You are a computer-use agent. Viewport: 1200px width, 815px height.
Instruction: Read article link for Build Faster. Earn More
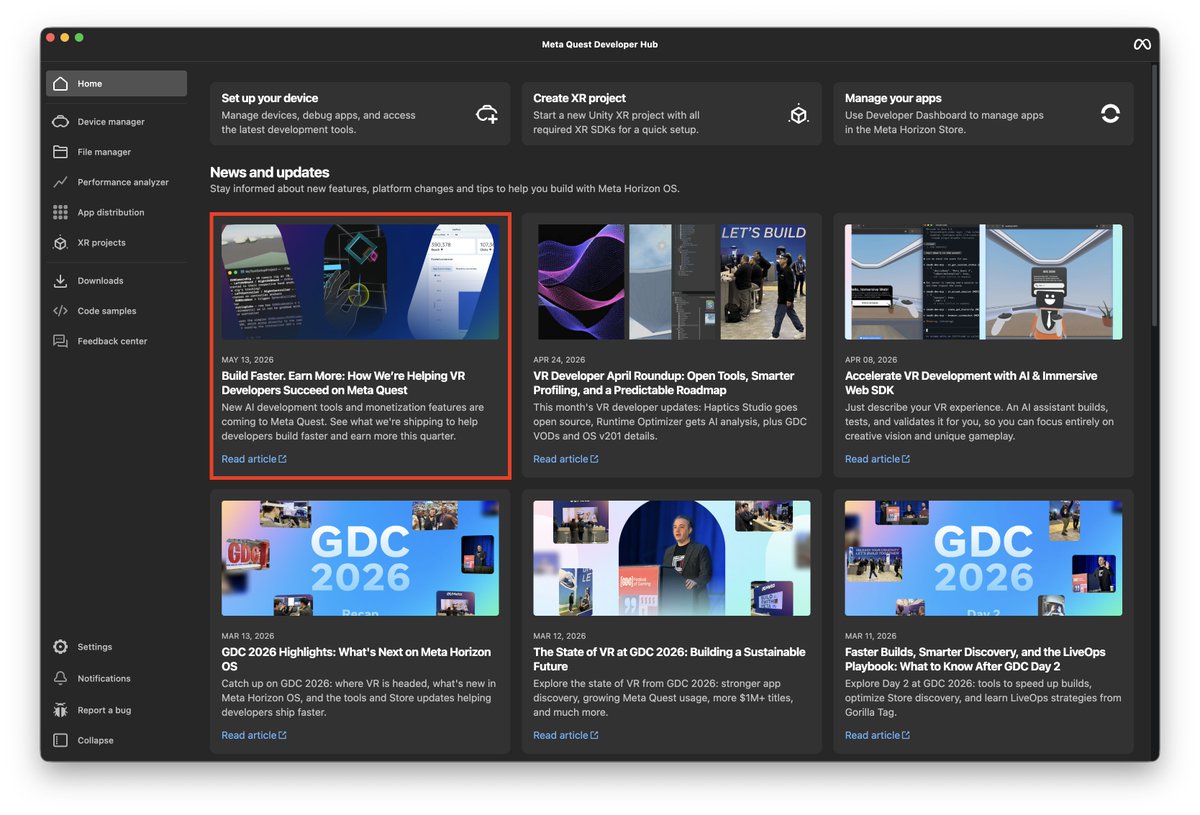[254, 459]
